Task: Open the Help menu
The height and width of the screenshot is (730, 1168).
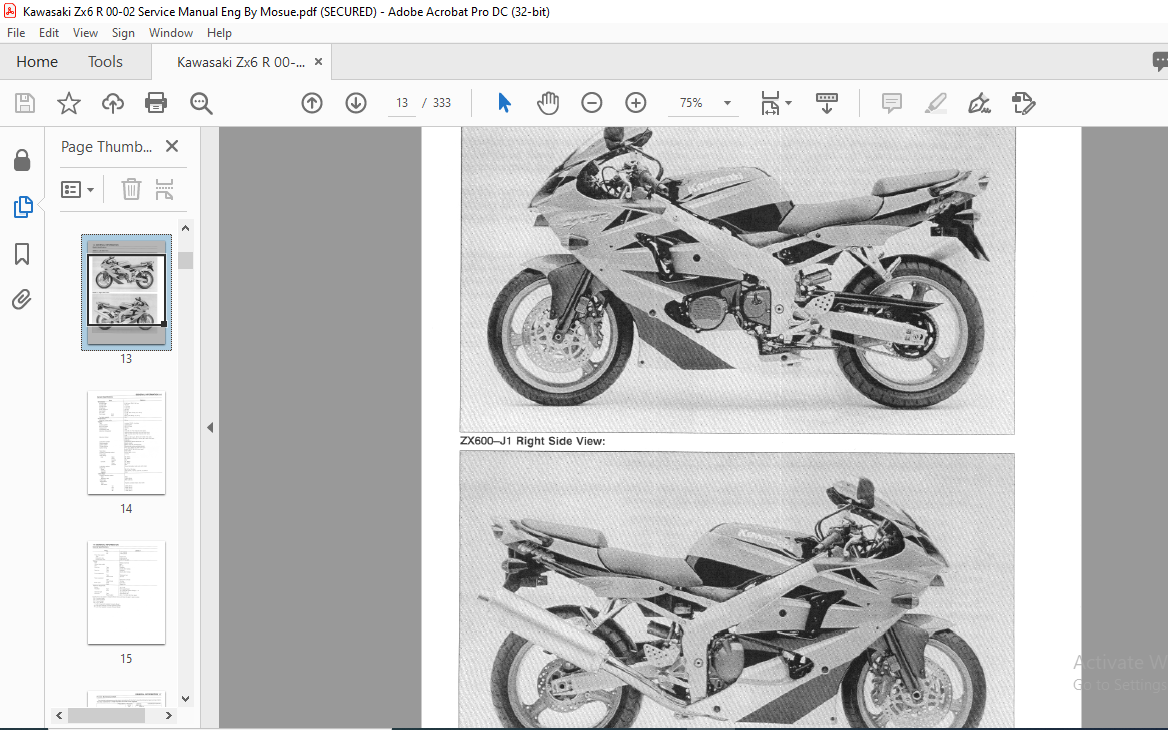Action: tap(219, 33)
